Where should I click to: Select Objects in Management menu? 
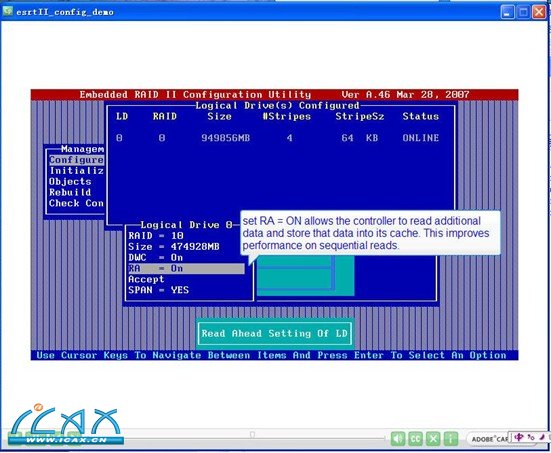coord(70,182)
